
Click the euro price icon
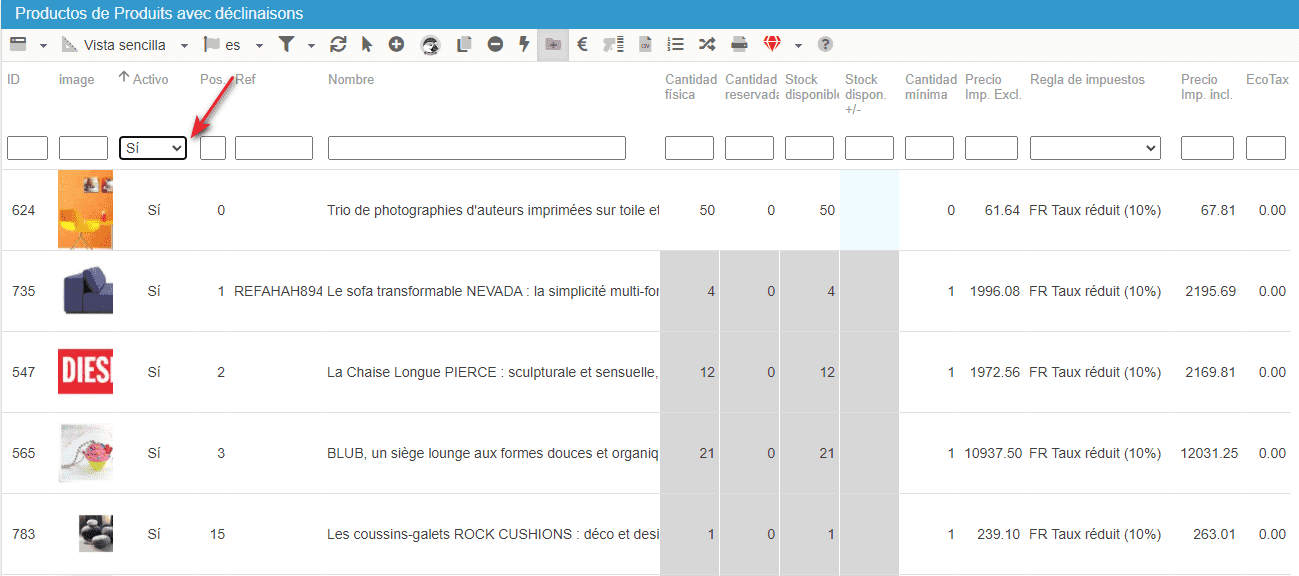coord(582,45)
